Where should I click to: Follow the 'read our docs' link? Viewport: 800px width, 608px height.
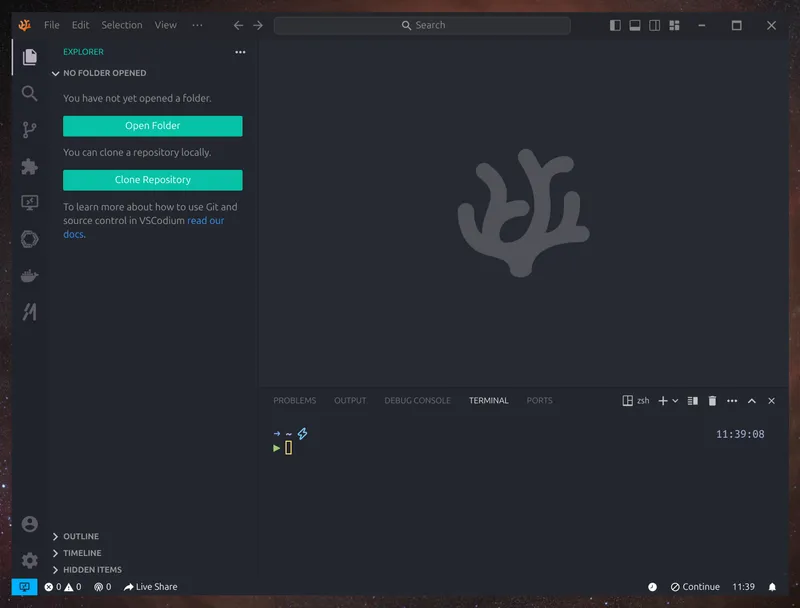coord(206,221)
